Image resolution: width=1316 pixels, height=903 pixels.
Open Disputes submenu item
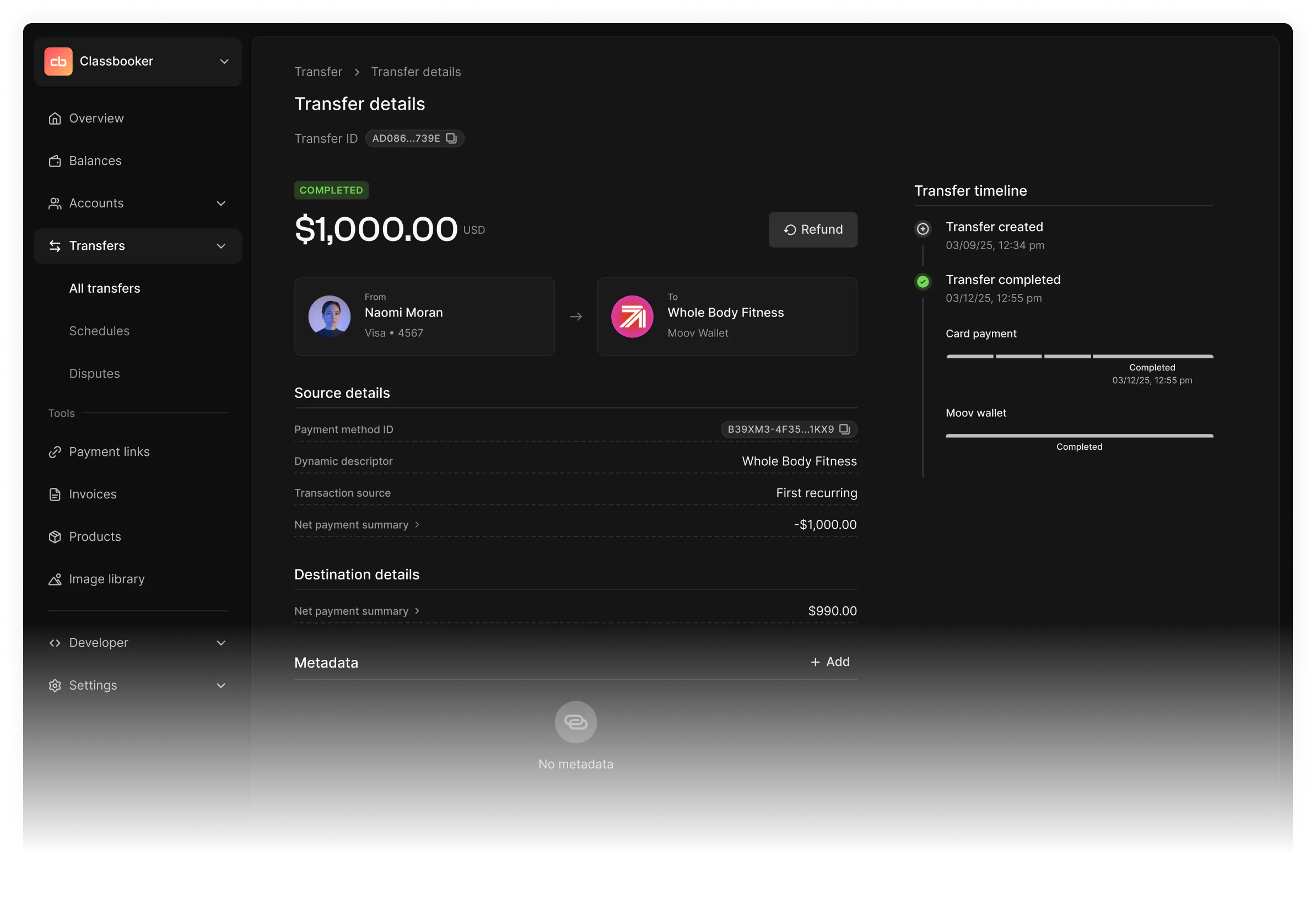(x=95, y=373)
